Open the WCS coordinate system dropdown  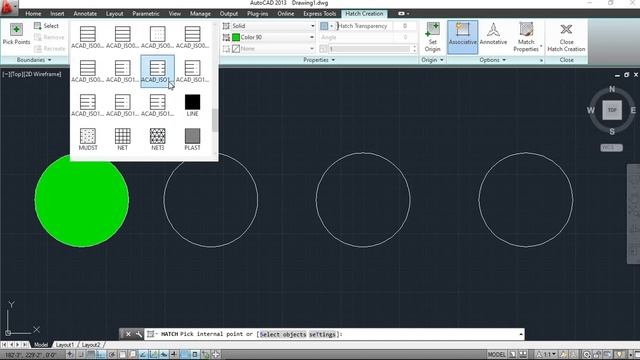tap(611, 147)
